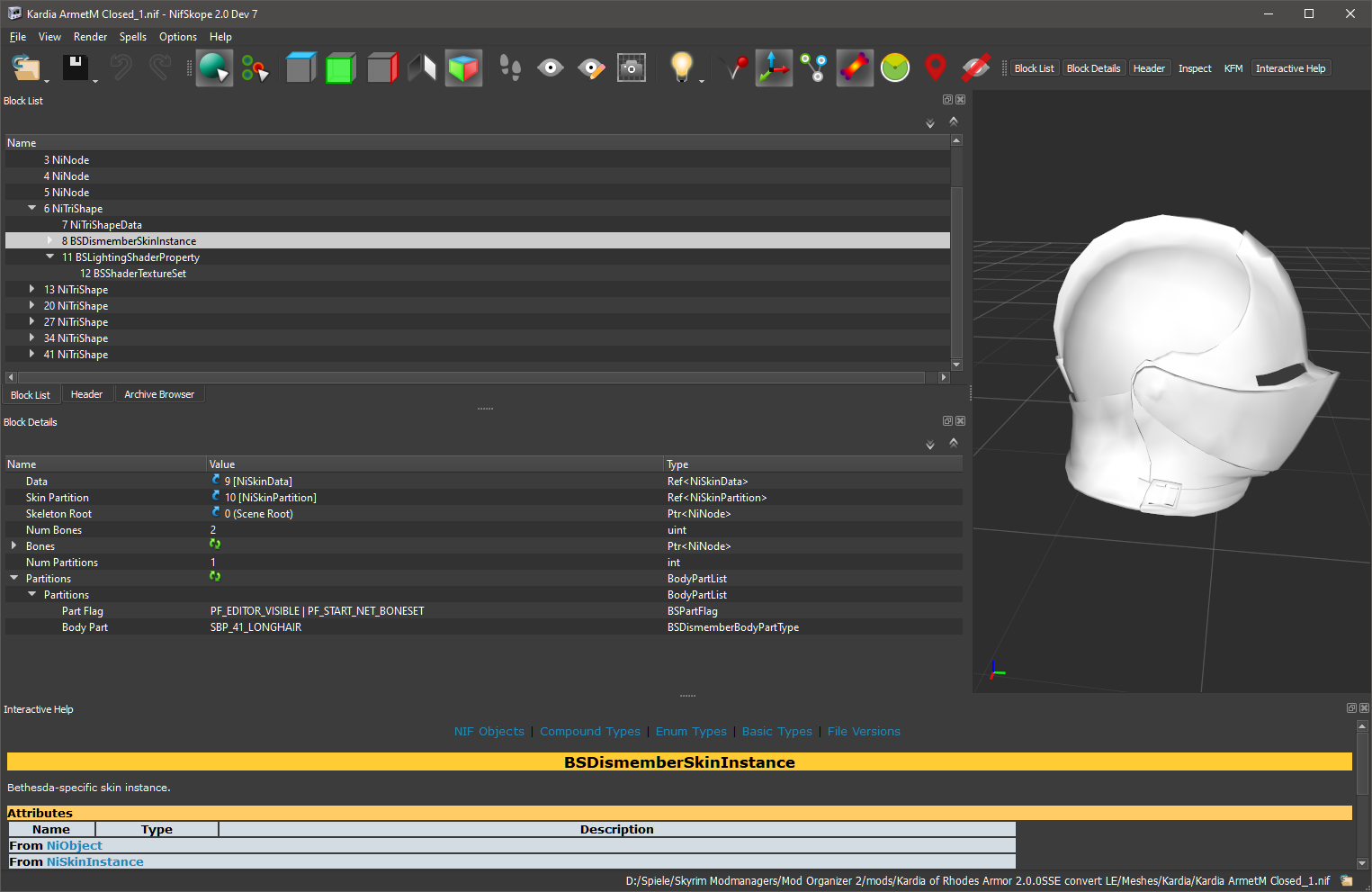
Task: Click the walk footsteps view icon
Action: (510, 68)
